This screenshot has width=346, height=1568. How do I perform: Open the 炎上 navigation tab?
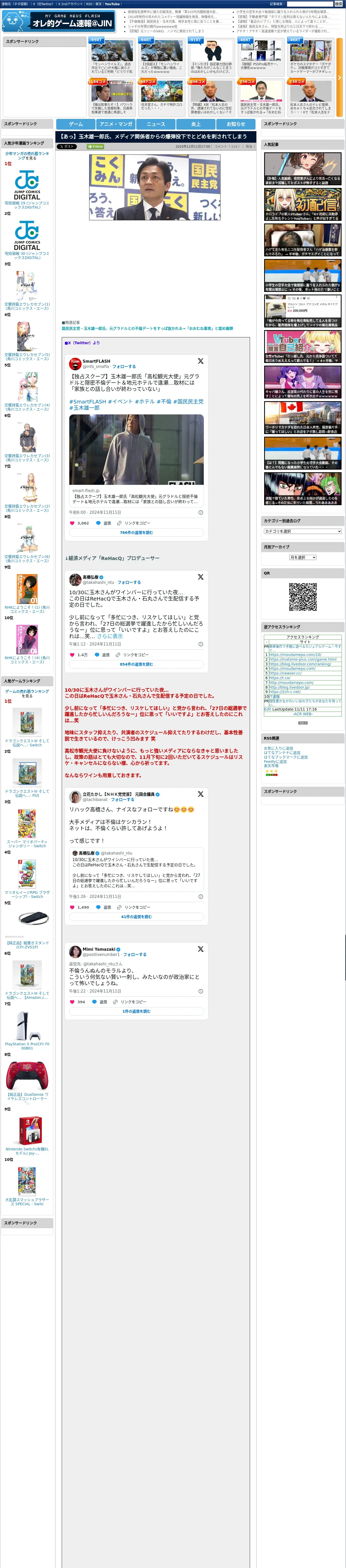click(196, 124)
